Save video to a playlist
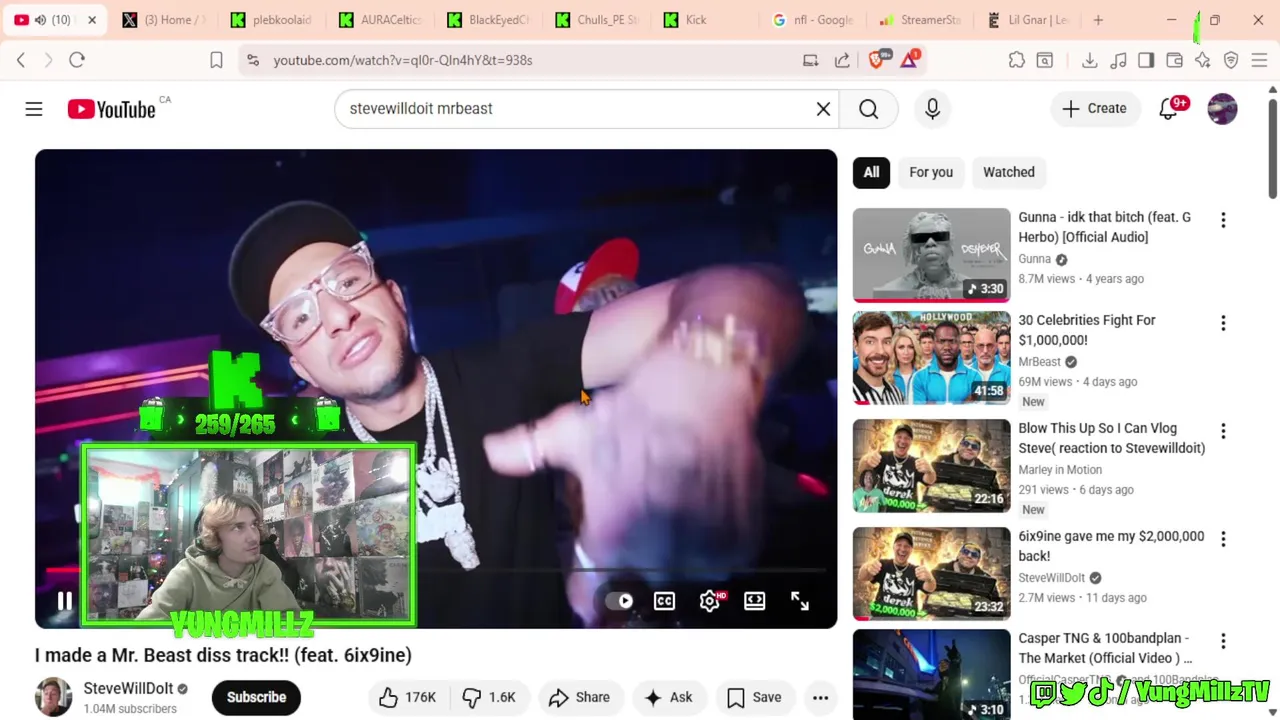 tap(754, 697)
